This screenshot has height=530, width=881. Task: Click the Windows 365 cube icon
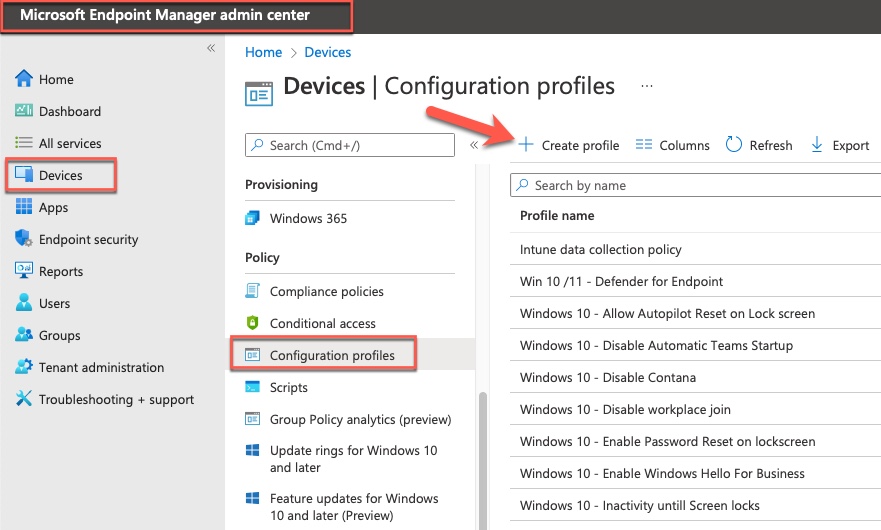253,218
